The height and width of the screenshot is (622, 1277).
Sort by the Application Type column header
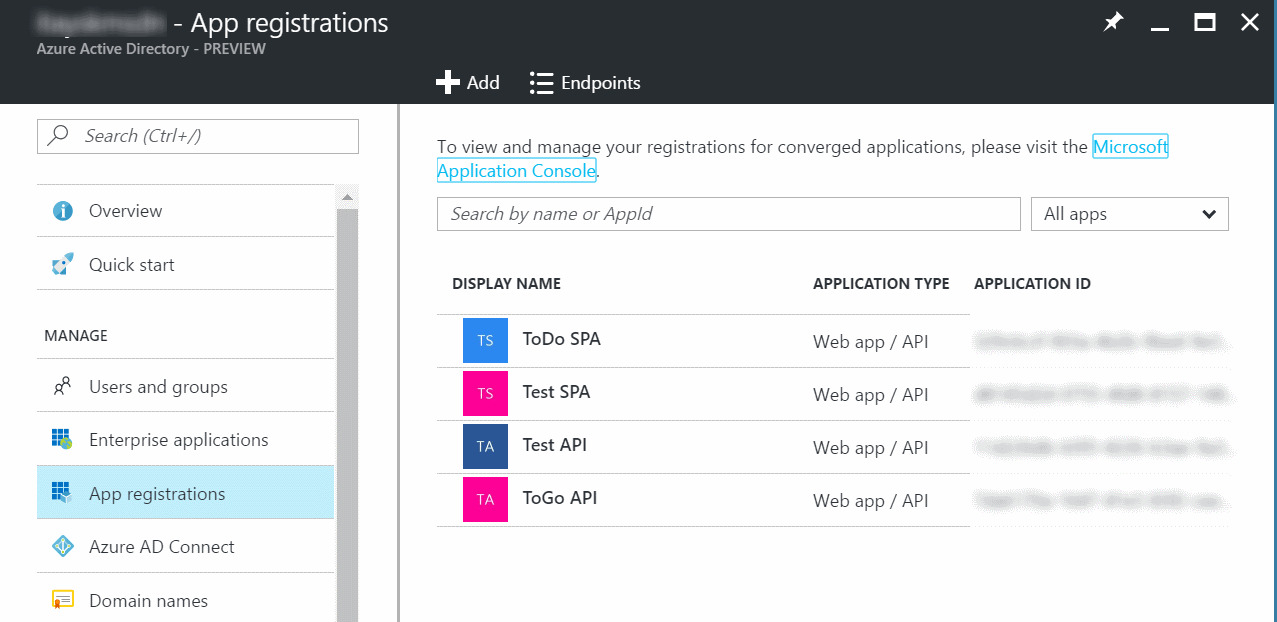[x=881, y=284]
